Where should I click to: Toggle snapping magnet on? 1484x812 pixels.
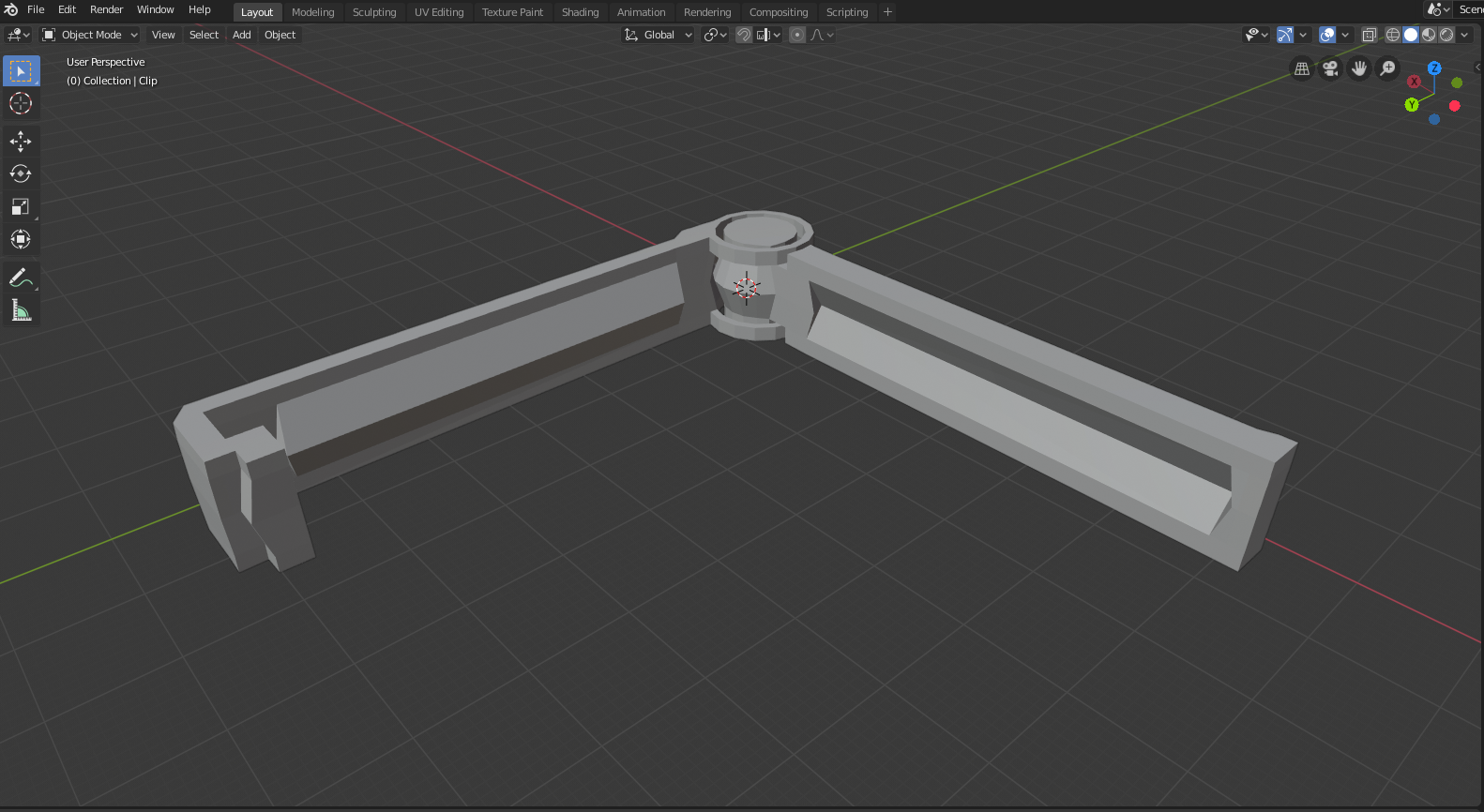(744, 35)
